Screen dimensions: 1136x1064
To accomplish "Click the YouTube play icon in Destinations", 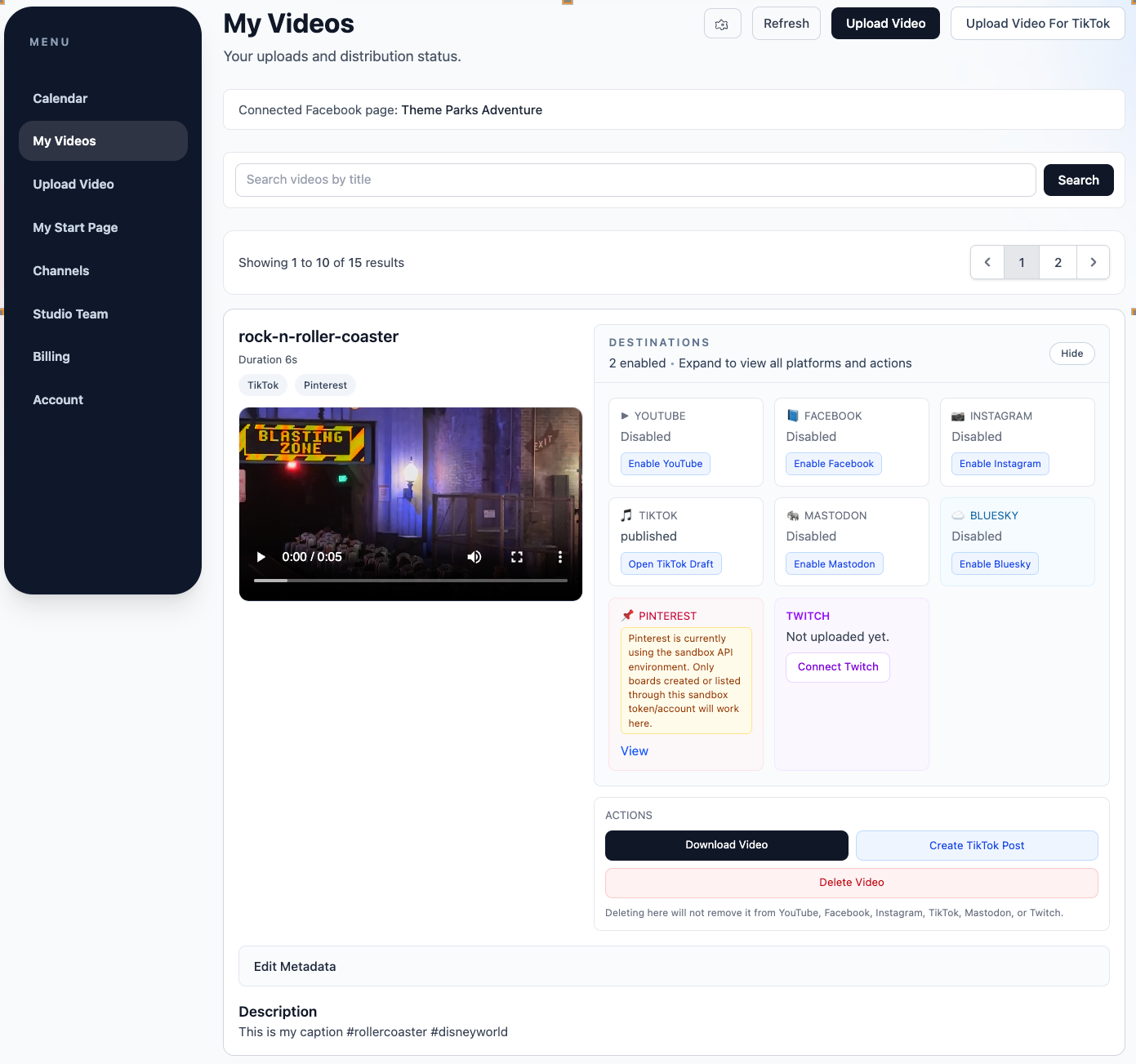I will point(626,416).
